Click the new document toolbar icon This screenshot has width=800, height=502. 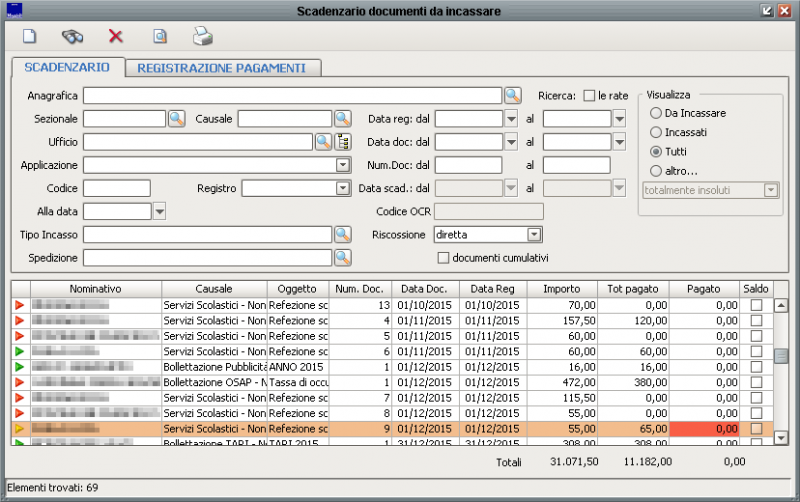tap(30, 37)
